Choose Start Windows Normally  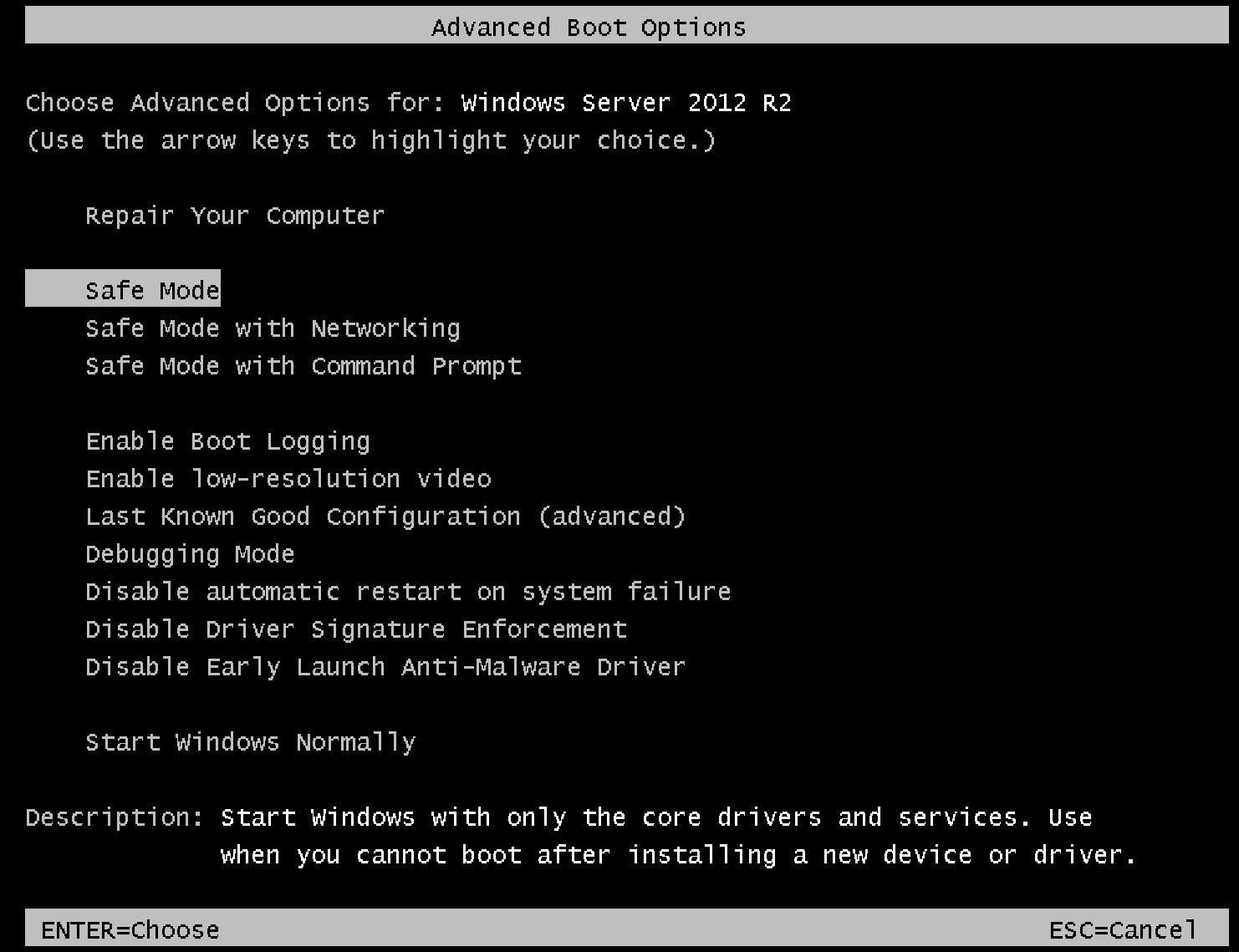pyautogui.click(x=250, y=742)
